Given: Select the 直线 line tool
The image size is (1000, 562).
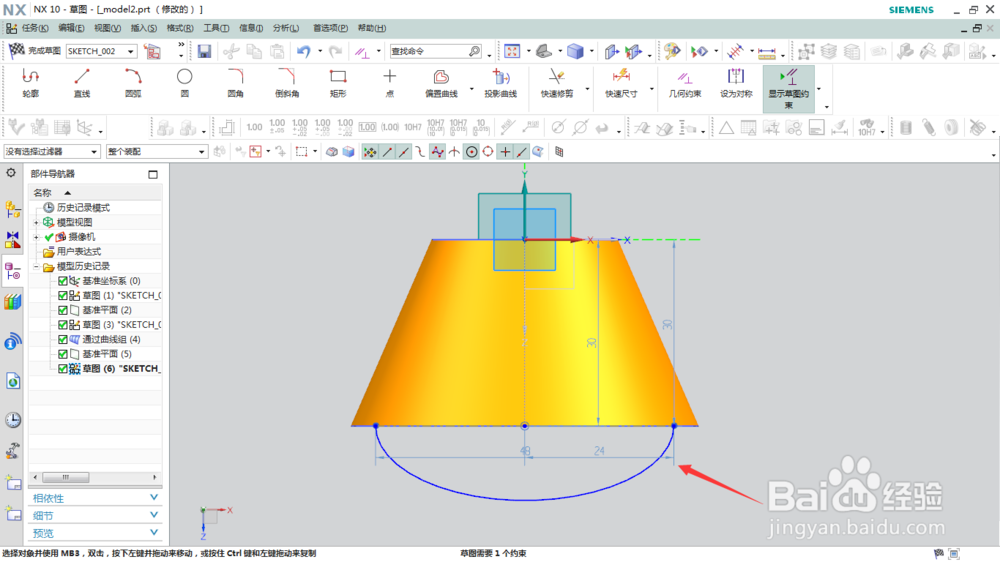Looking at the screenshot, I should point(82,83).
